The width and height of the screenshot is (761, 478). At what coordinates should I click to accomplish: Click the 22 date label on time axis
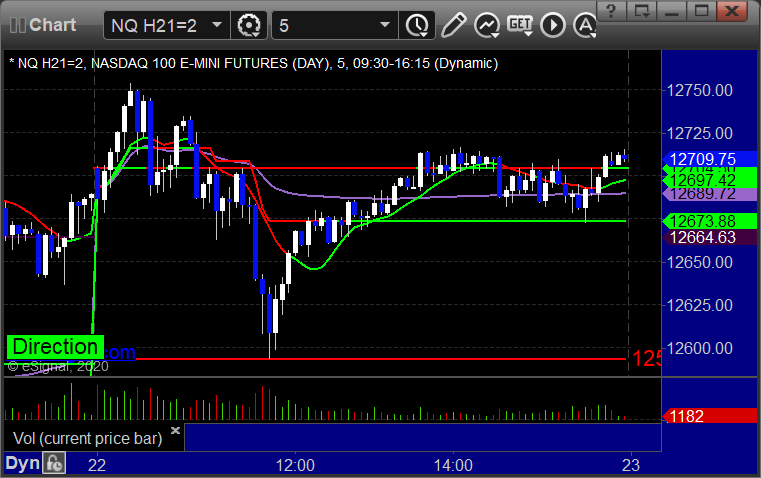97,465
